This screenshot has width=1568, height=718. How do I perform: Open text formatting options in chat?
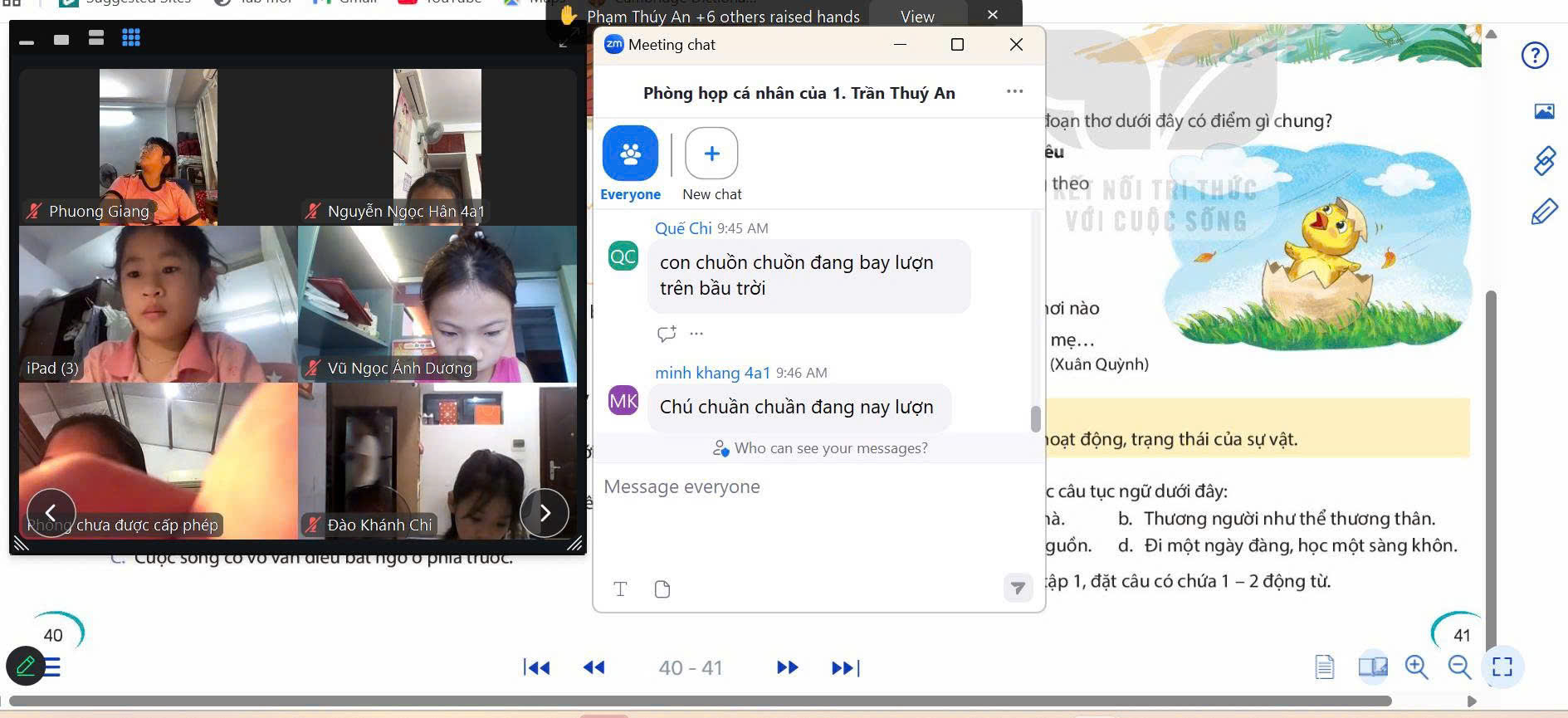click(x=620, y=589)
